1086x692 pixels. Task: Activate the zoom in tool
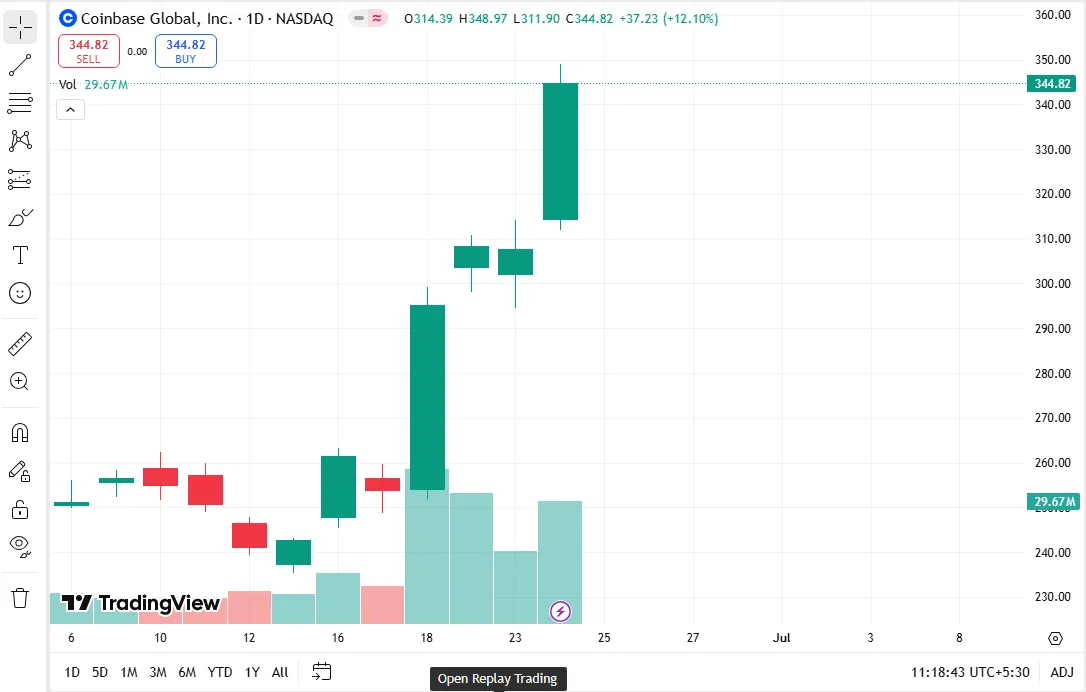tap(20, 381)
